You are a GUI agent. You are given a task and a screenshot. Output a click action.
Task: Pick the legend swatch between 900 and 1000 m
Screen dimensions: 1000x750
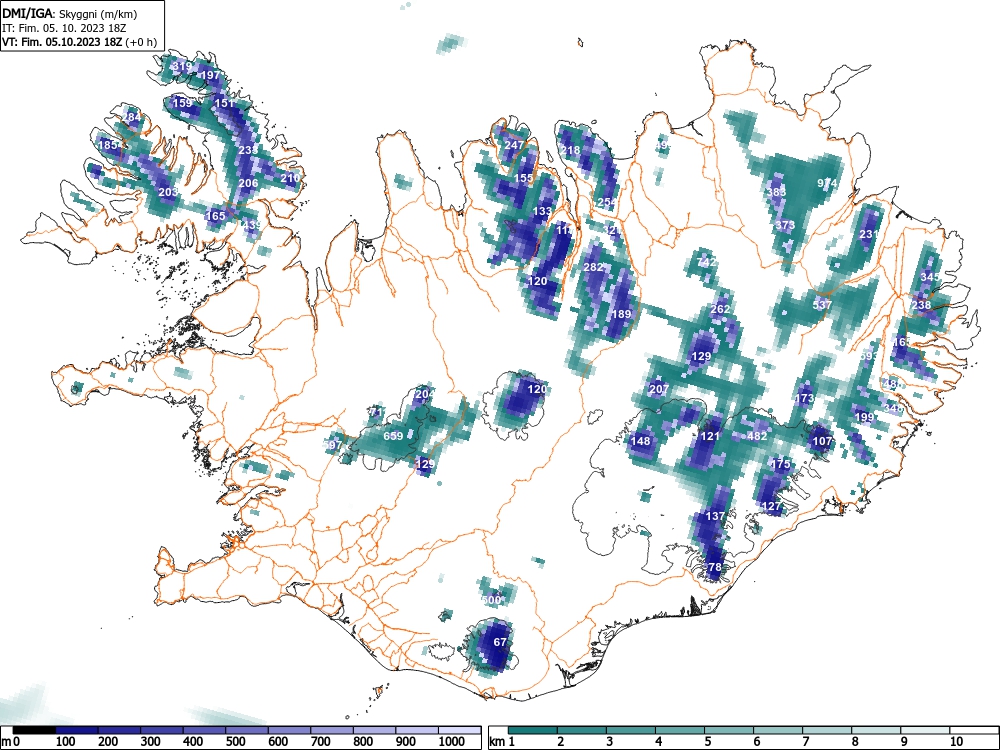[x=417, y=730]
